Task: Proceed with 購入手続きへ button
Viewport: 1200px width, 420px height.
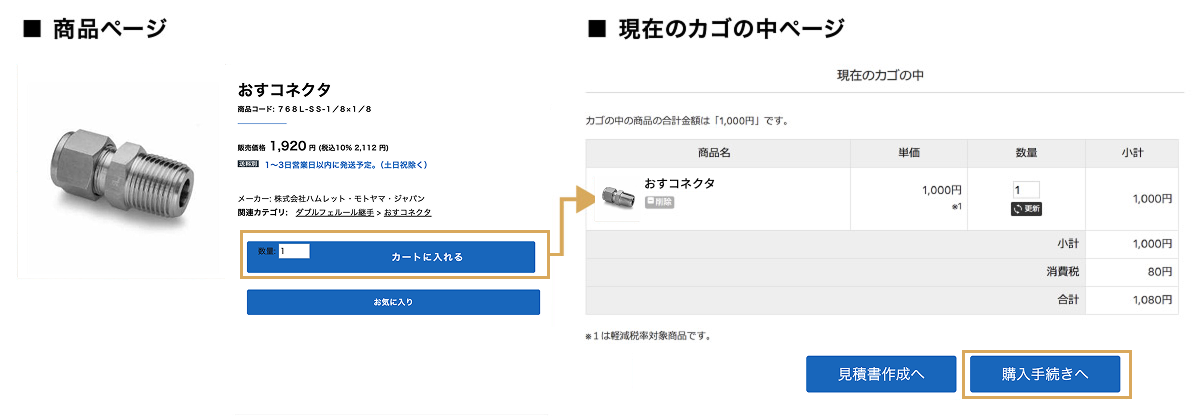Action: point(1045,374)
